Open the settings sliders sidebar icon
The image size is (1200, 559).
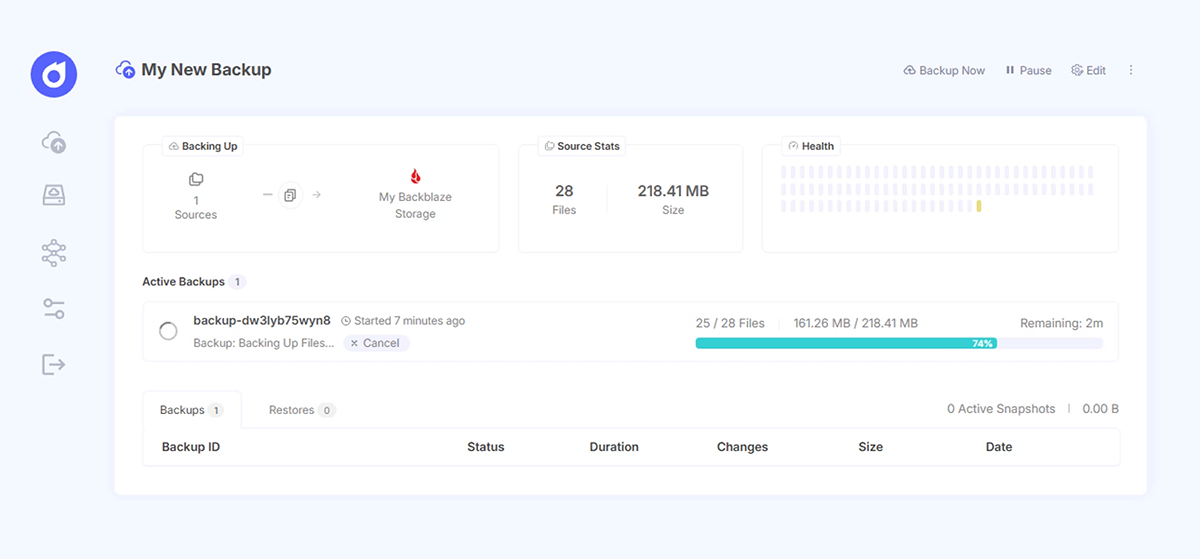[54, 308]
